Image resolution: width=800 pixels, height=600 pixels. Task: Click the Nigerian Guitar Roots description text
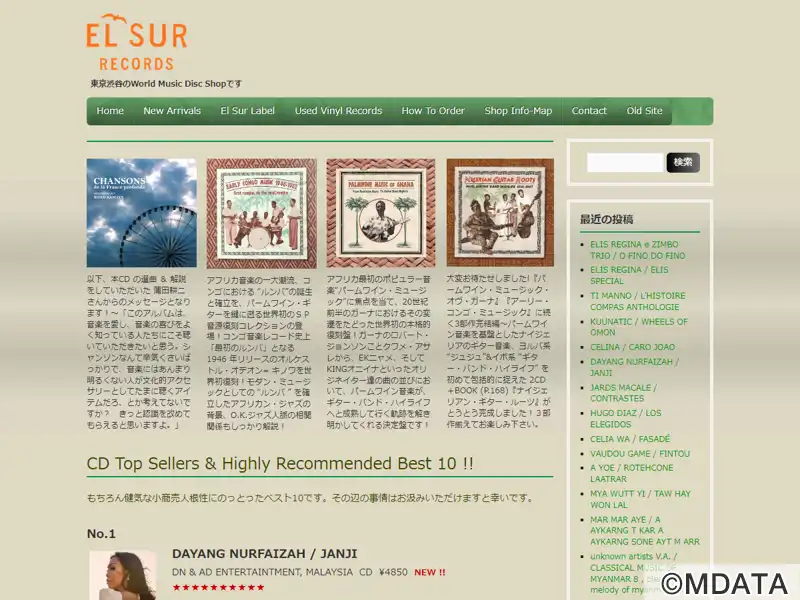tap(498, 351)
